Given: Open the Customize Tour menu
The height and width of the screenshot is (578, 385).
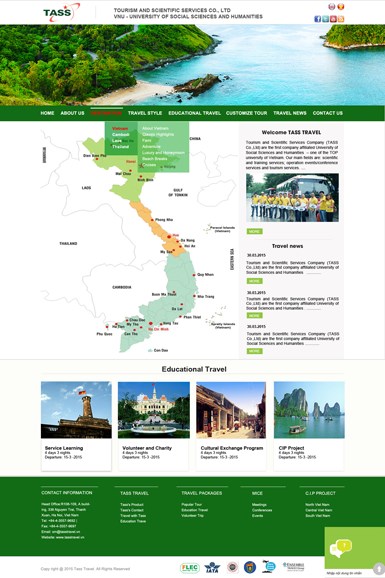Looking at the screenshot, I should 246,113.
